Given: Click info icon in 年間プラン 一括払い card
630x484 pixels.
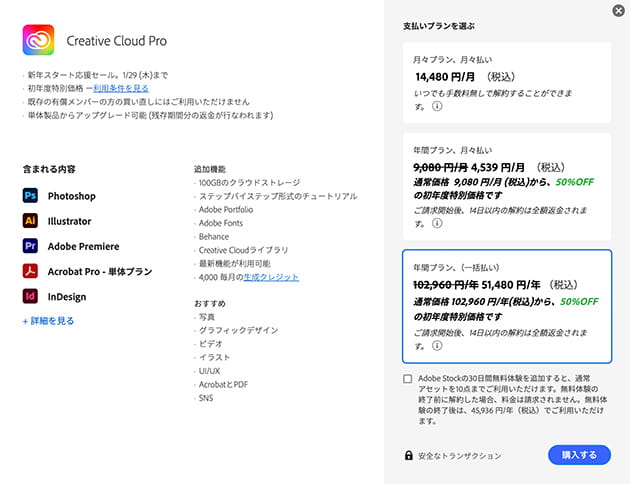Looking at the screenshot, I should (438, 347).
